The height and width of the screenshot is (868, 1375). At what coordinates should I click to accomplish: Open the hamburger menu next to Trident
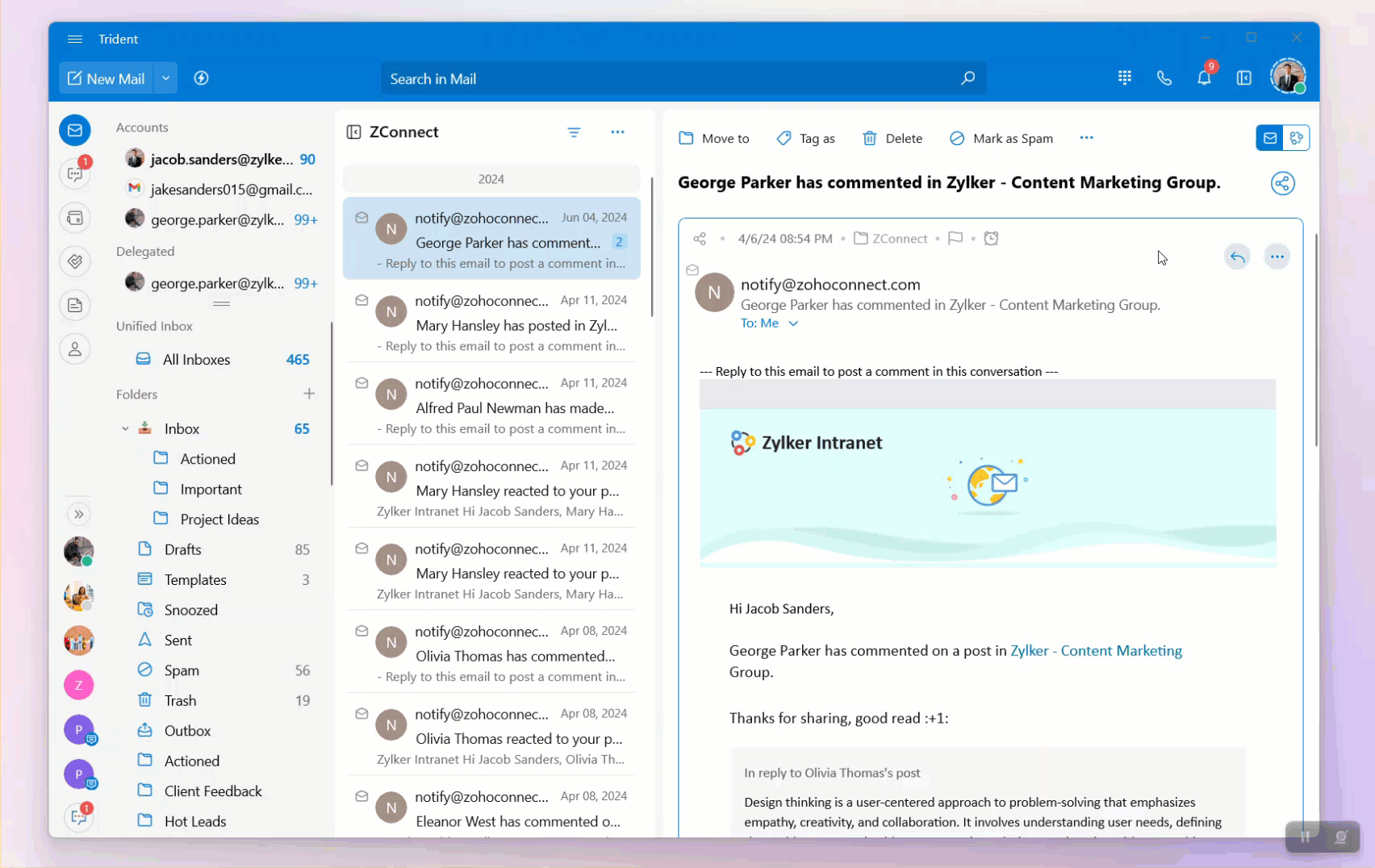tap(75, 39)
